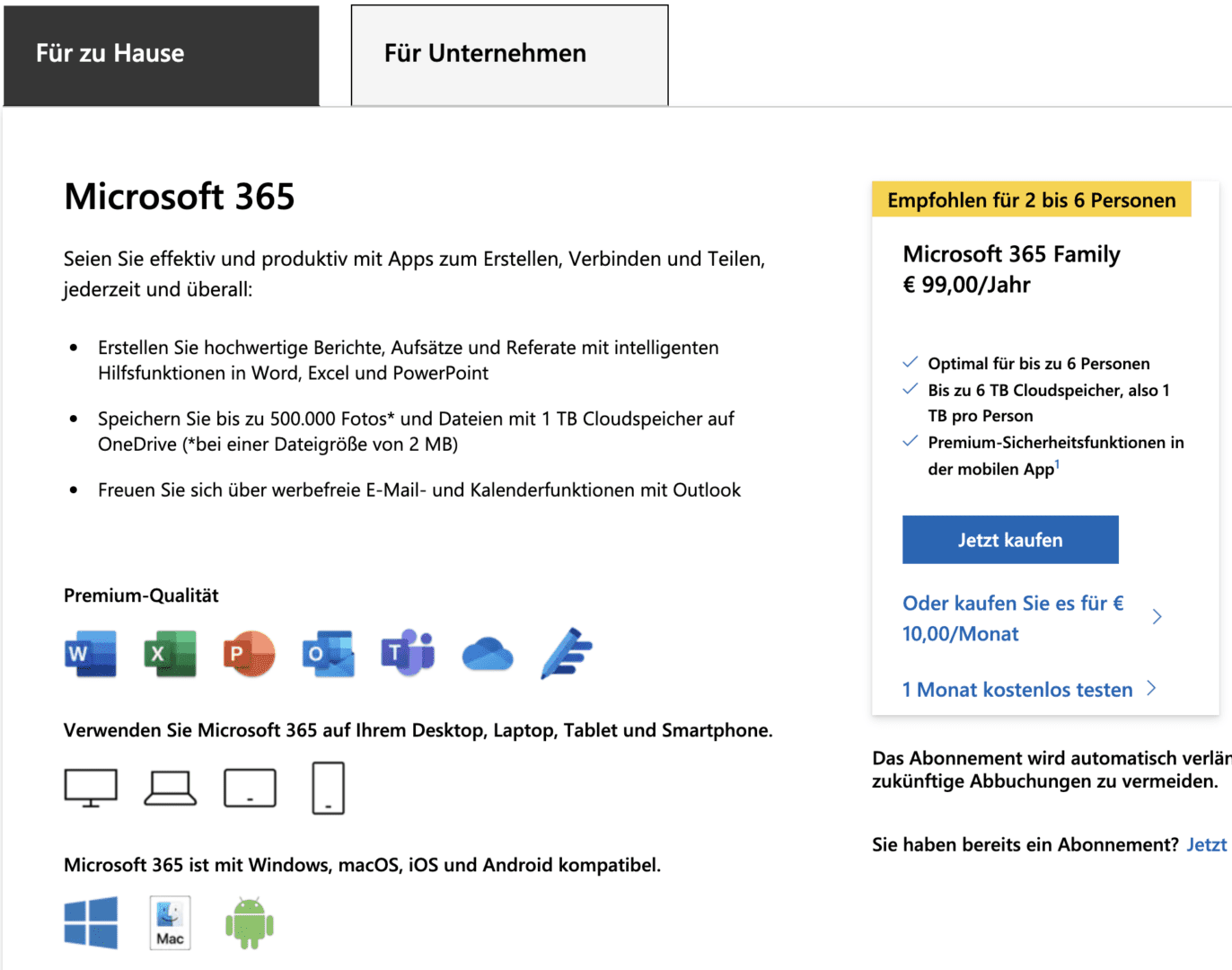Select the OneDrive cloud icon
The height and width of the screenshot is (970, 1232).
pyautogui.click(x=487, y=654)
